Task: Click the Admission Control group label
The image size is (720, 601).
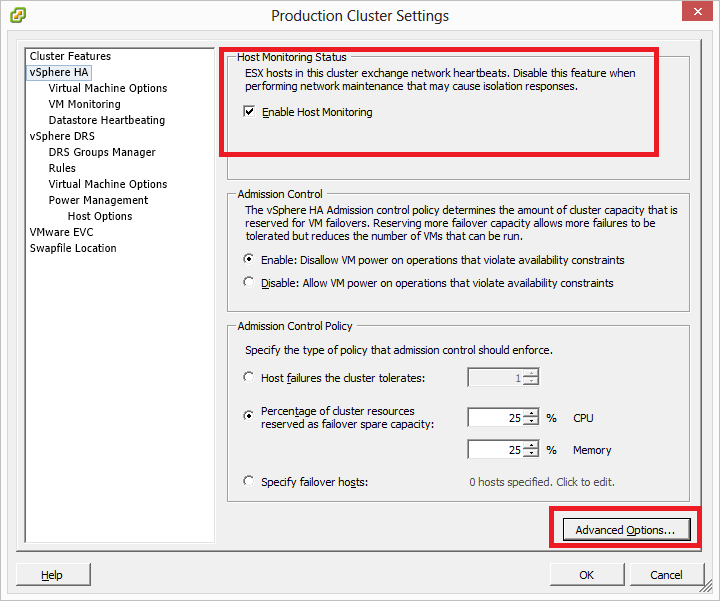Action: (x=280, y=194)
